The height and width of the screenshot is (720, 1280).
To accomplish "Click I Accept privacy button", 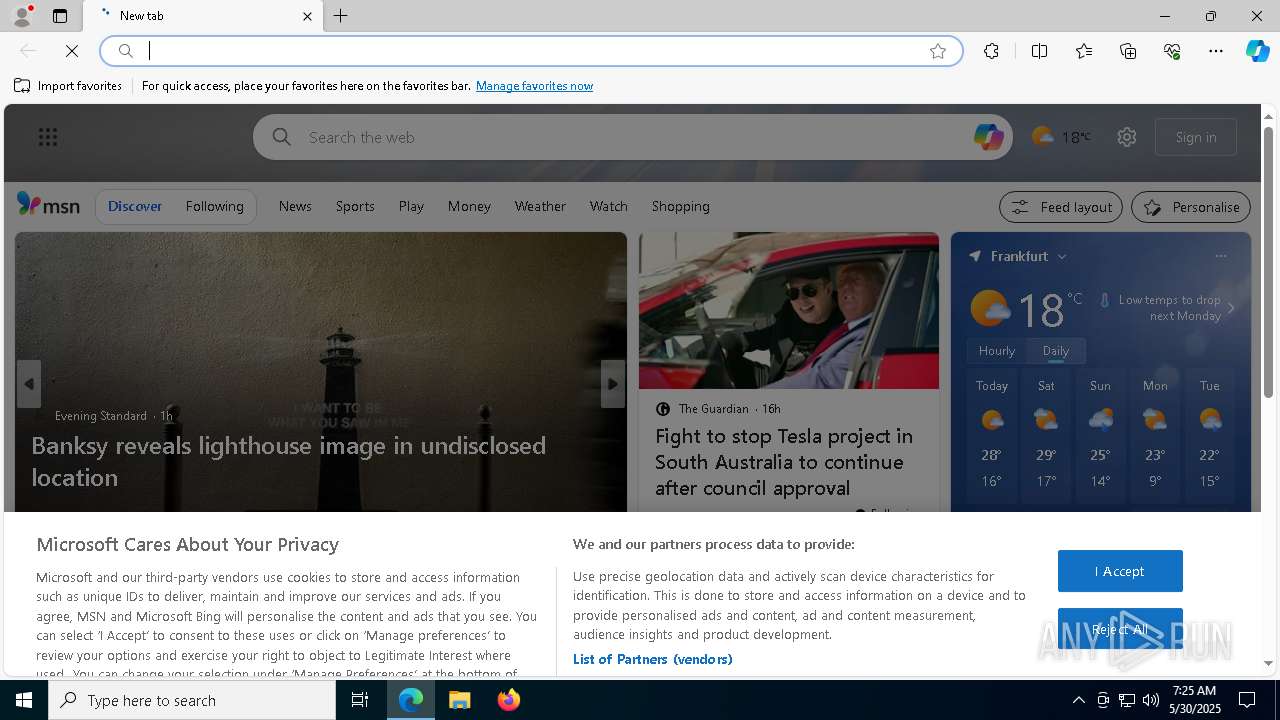I will click(1120, 571).
